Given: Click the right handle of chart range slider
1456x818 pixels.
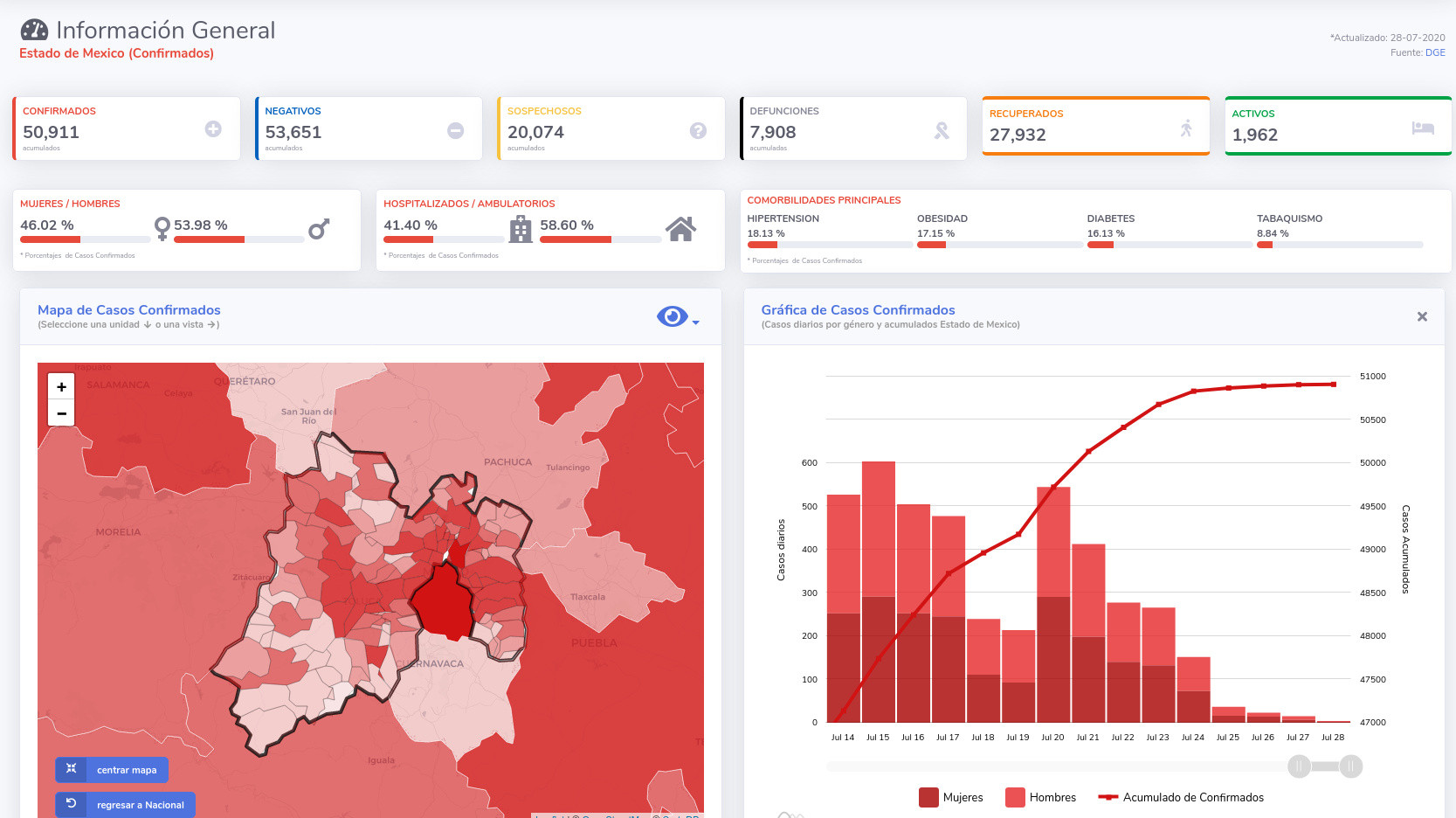Looking at the screenshot, I should tap(1351, 766).
